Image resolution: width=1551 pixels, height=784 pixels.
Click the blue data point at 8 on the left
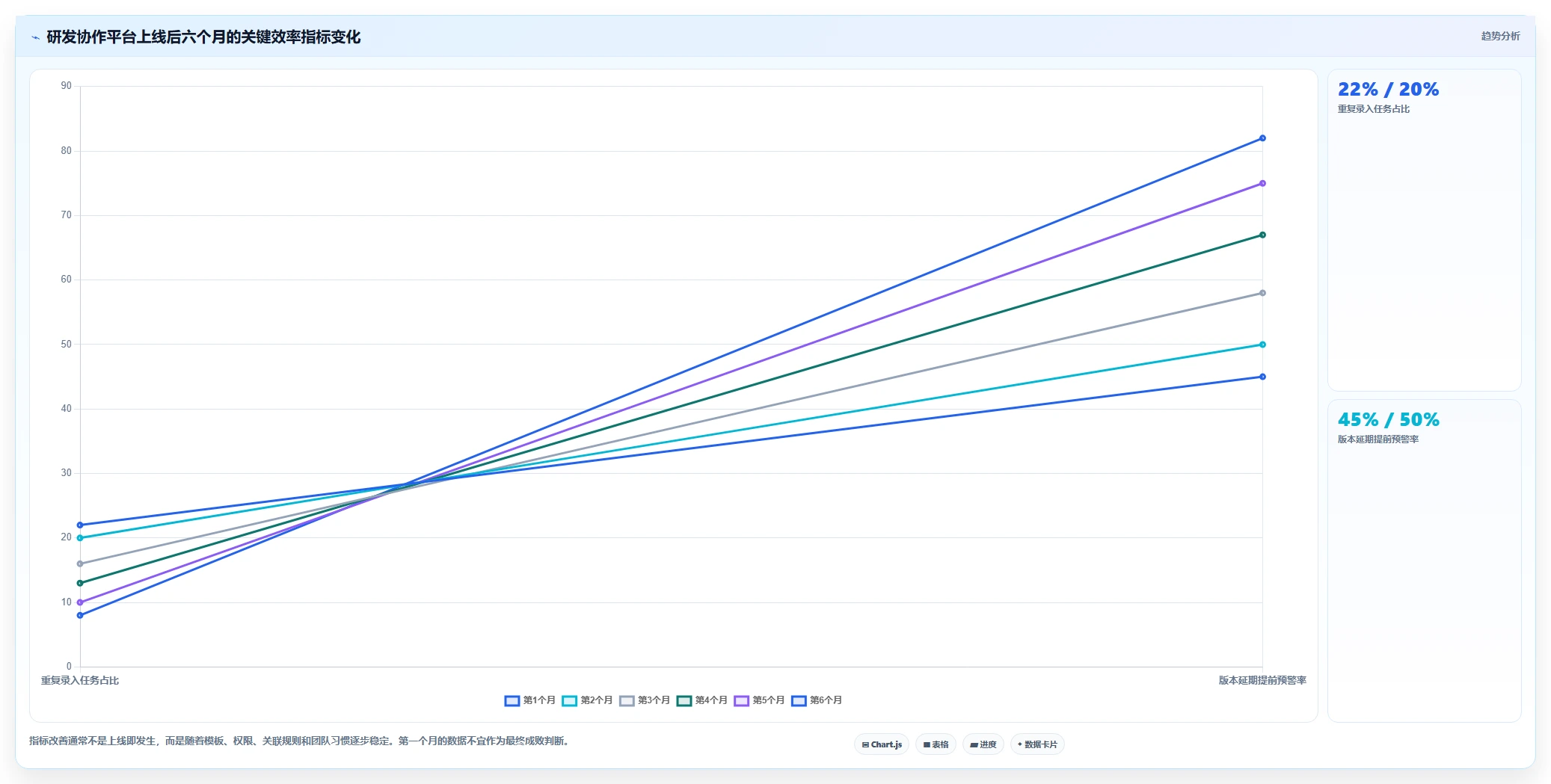[80, 615]
